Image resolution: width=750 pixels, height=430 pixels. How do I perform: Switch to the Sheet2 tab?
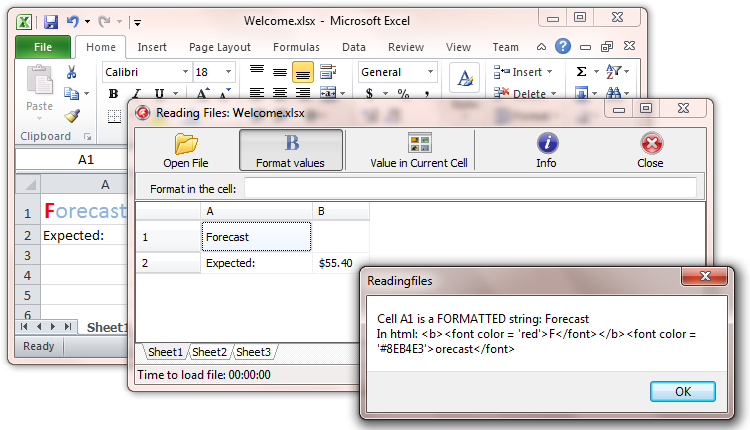(209, 352)
